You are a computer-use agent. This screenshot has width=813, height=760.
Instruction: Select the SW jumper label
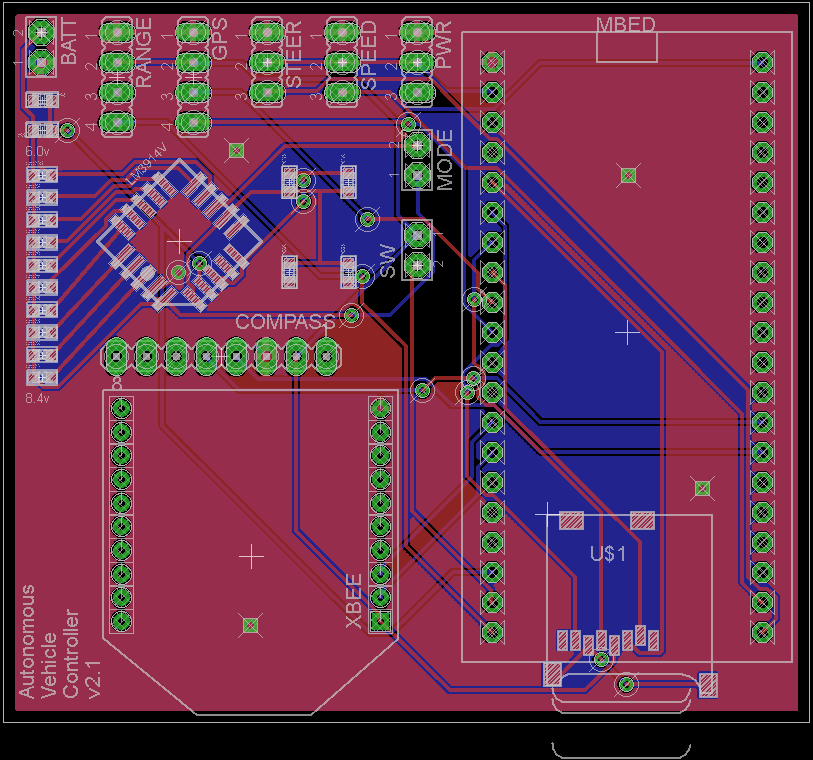[x=388, y=259]
